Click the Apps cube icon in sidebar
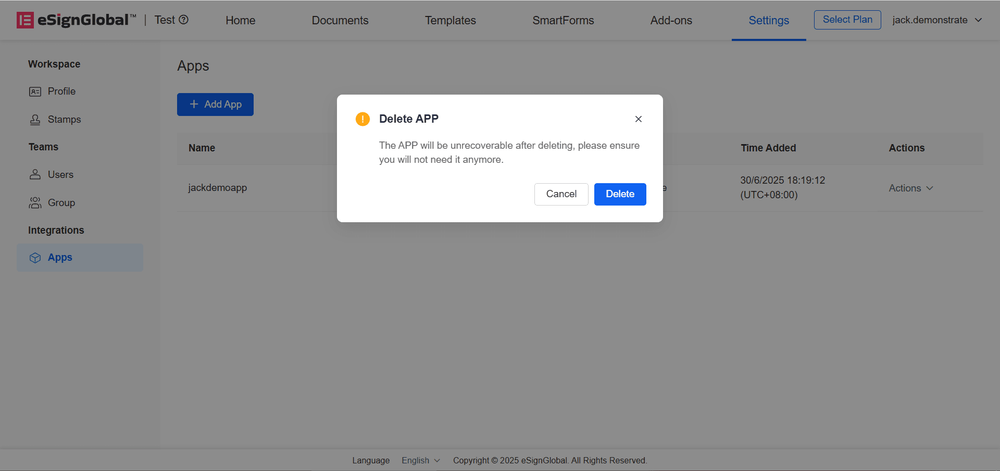The image size is (1000, 471). point(35,257)
